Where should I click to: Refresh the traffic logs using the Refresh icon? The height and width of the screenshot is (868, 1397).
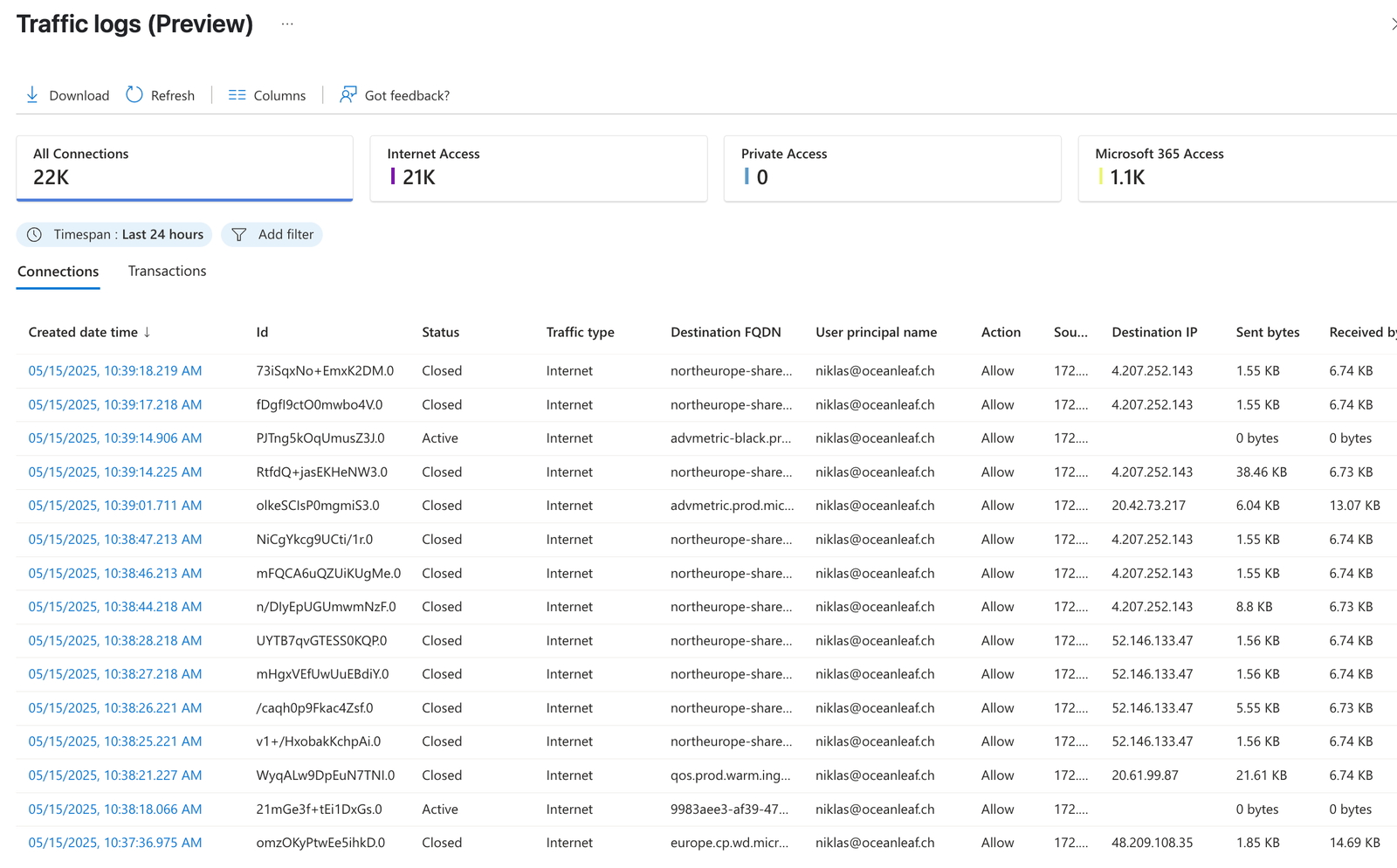pos(133,94)
